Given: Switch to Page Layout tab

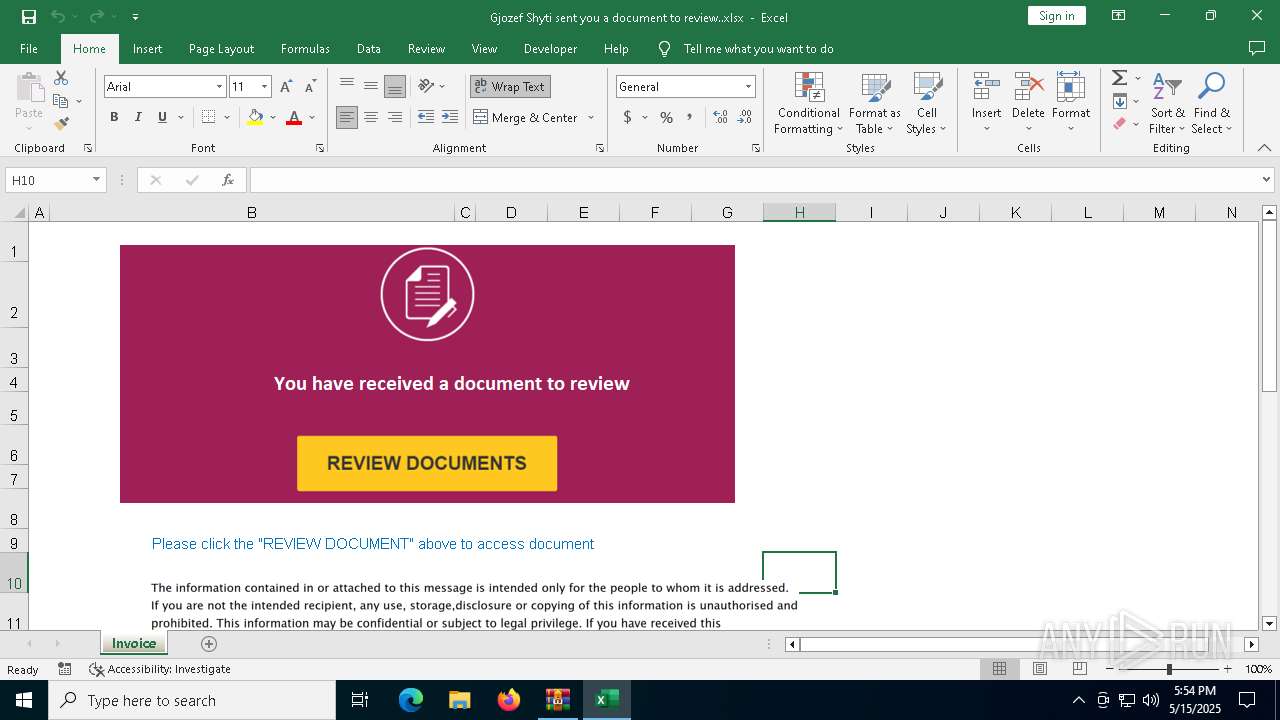Looking at the screenshot, I should 221,49.
